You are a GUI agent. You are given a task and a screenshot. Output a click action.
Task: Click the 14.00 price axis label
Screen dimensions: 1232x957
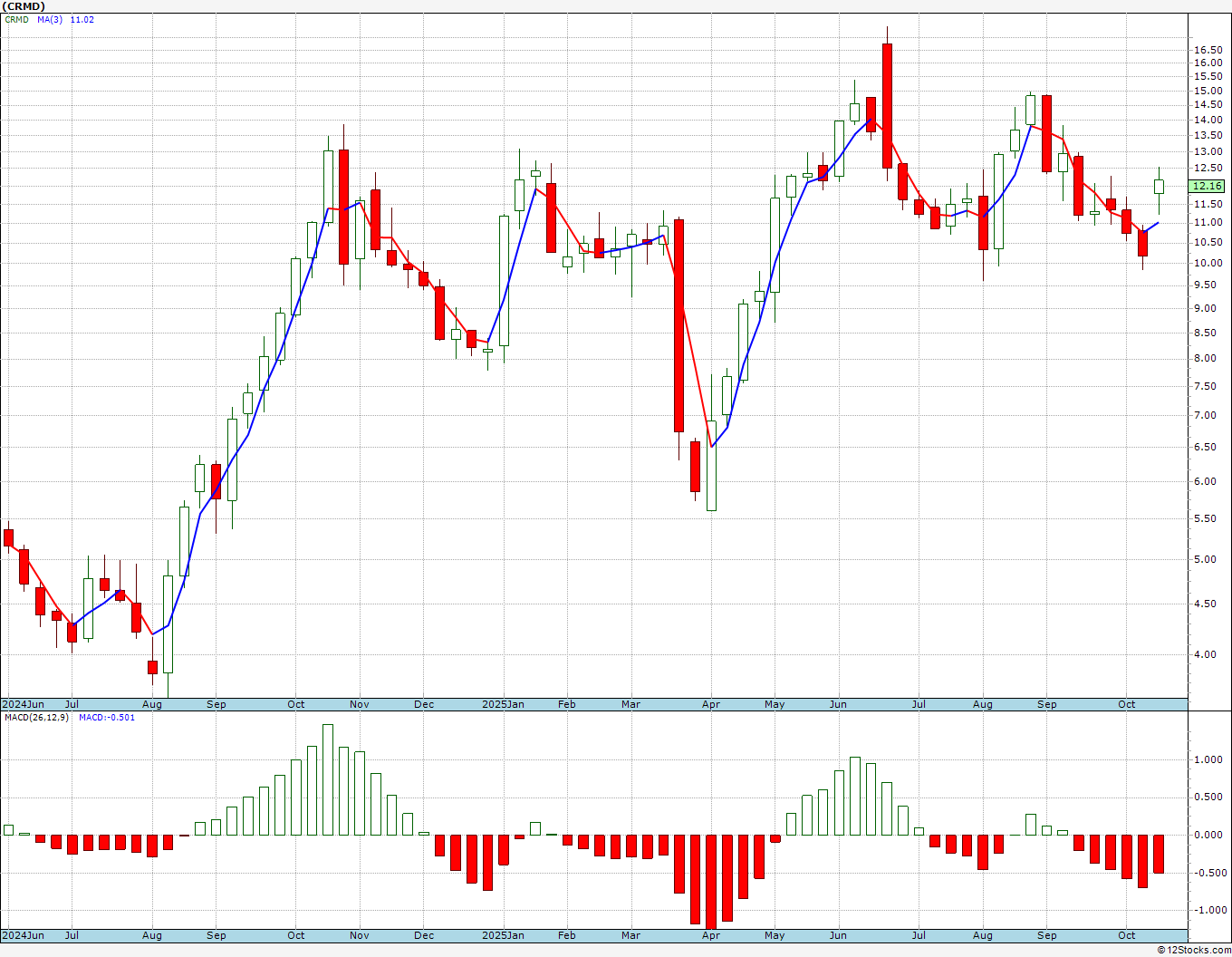[x=1207, y=120]
